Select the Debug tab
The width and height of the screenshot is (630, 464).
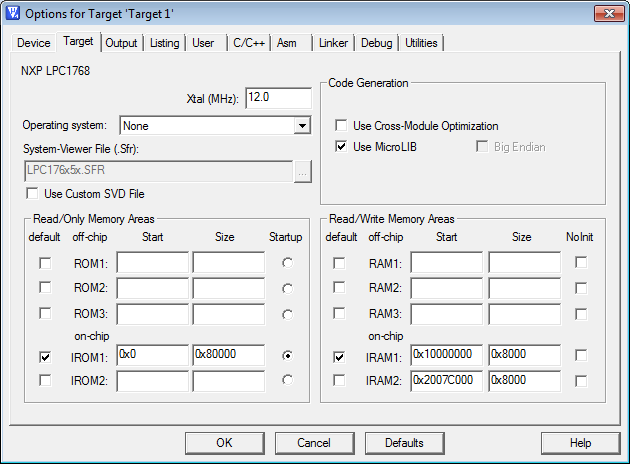tap(376, 44)
